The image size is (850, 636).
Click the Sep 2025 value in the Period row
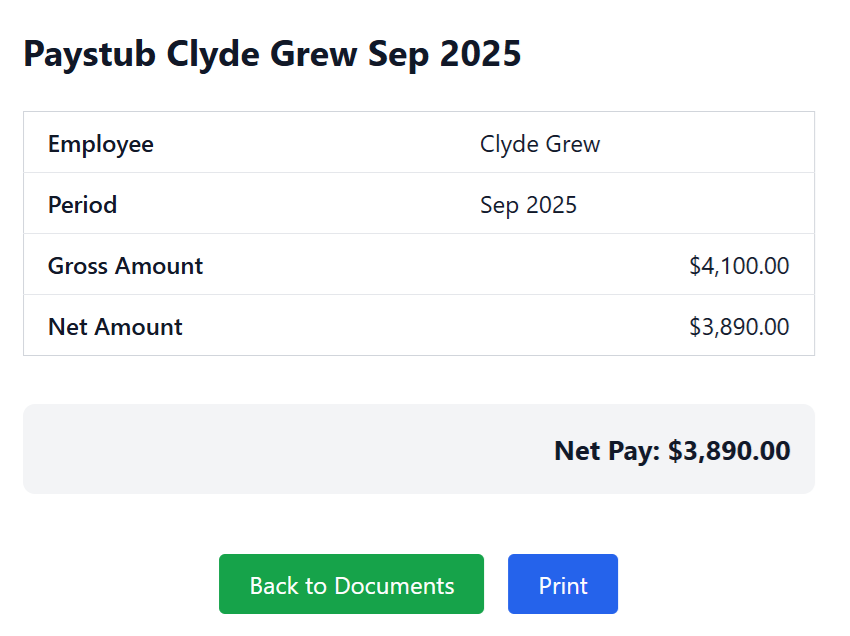click(x=528, y=205)
